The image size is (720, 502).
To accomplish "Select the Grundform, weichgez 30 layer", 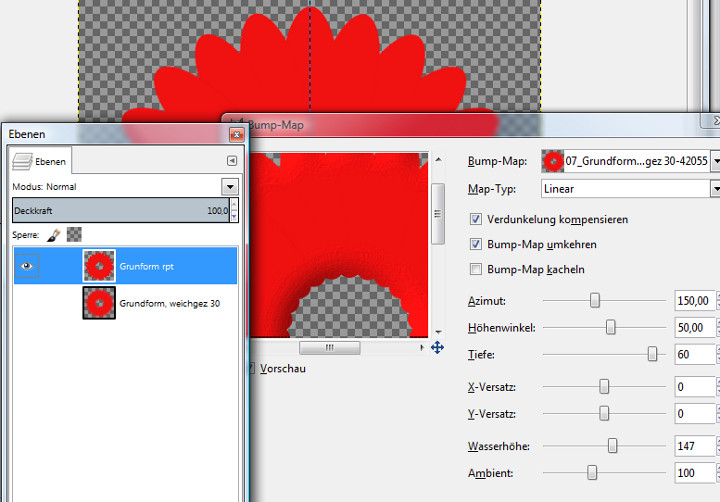I will pyautogui.click(x=170, y=302).
